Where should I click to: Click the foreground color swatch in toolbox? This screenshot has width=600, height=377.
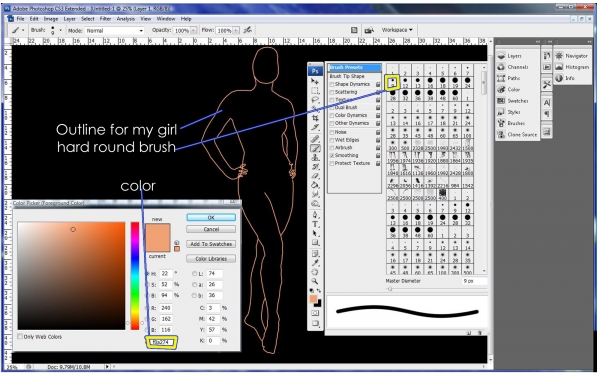pyautogui.click(x=313, y=299)
